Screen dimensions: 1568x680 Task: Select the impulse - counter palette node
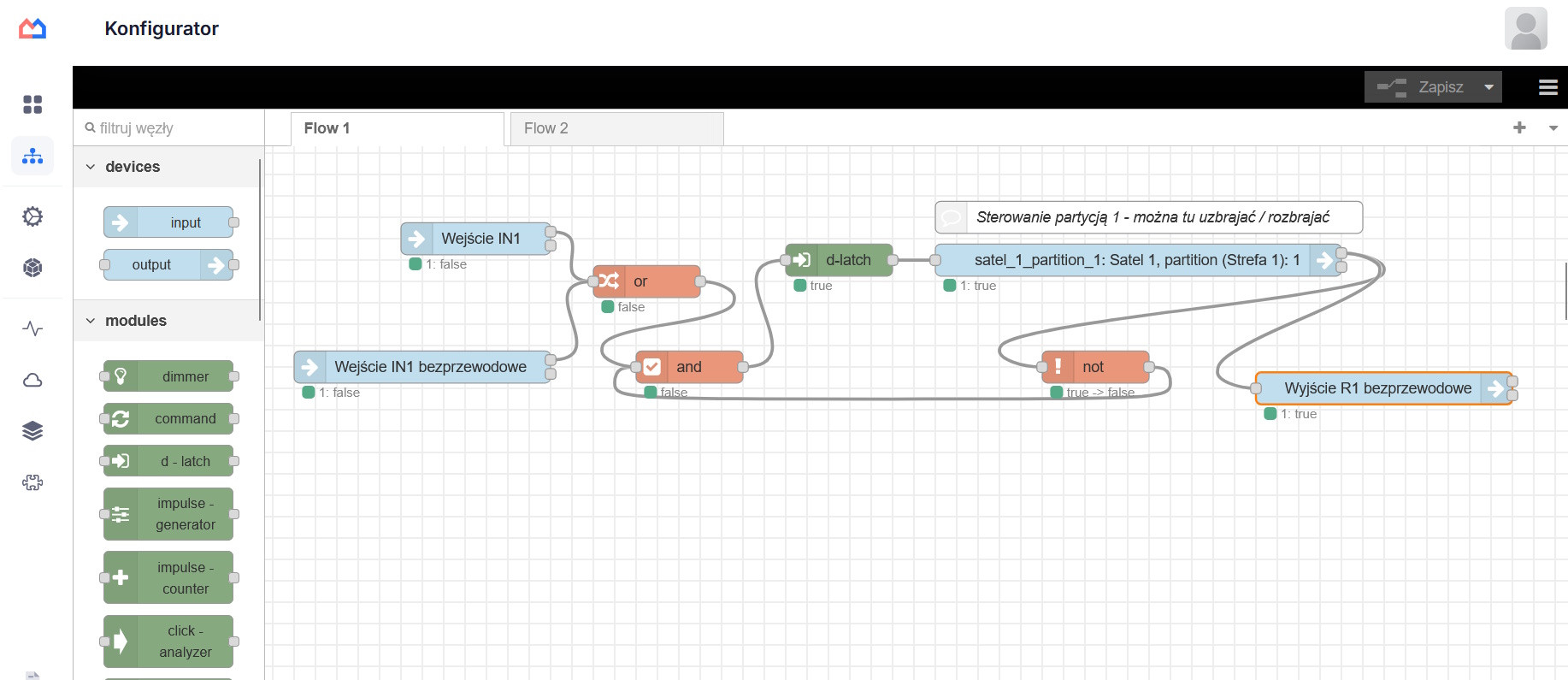(x=168, y=577)
